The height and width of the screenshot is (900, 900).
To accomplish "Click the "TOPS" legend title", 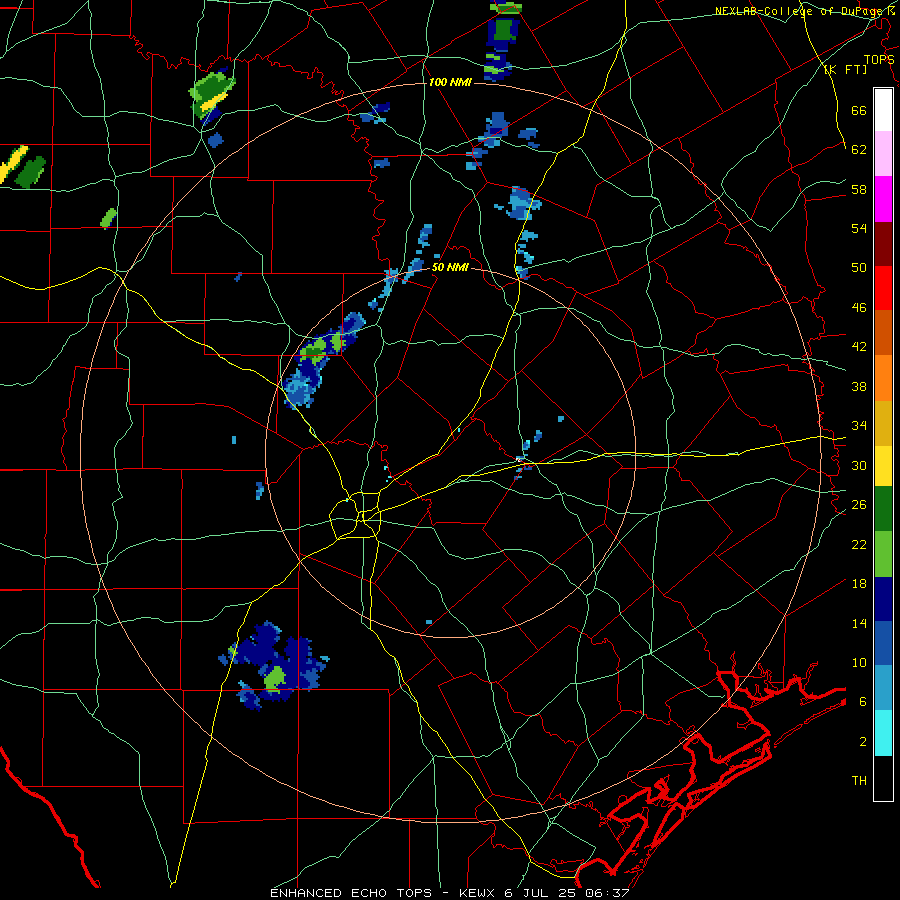I will [x=879, y=59].
